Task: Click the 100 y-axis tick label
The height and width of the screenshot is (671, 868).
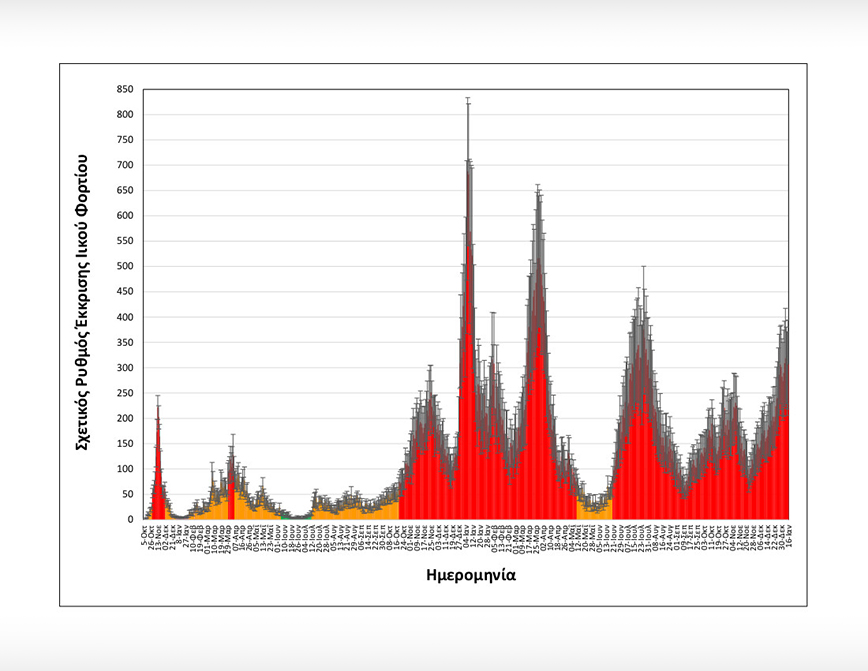Action: (x=125, y=469)
